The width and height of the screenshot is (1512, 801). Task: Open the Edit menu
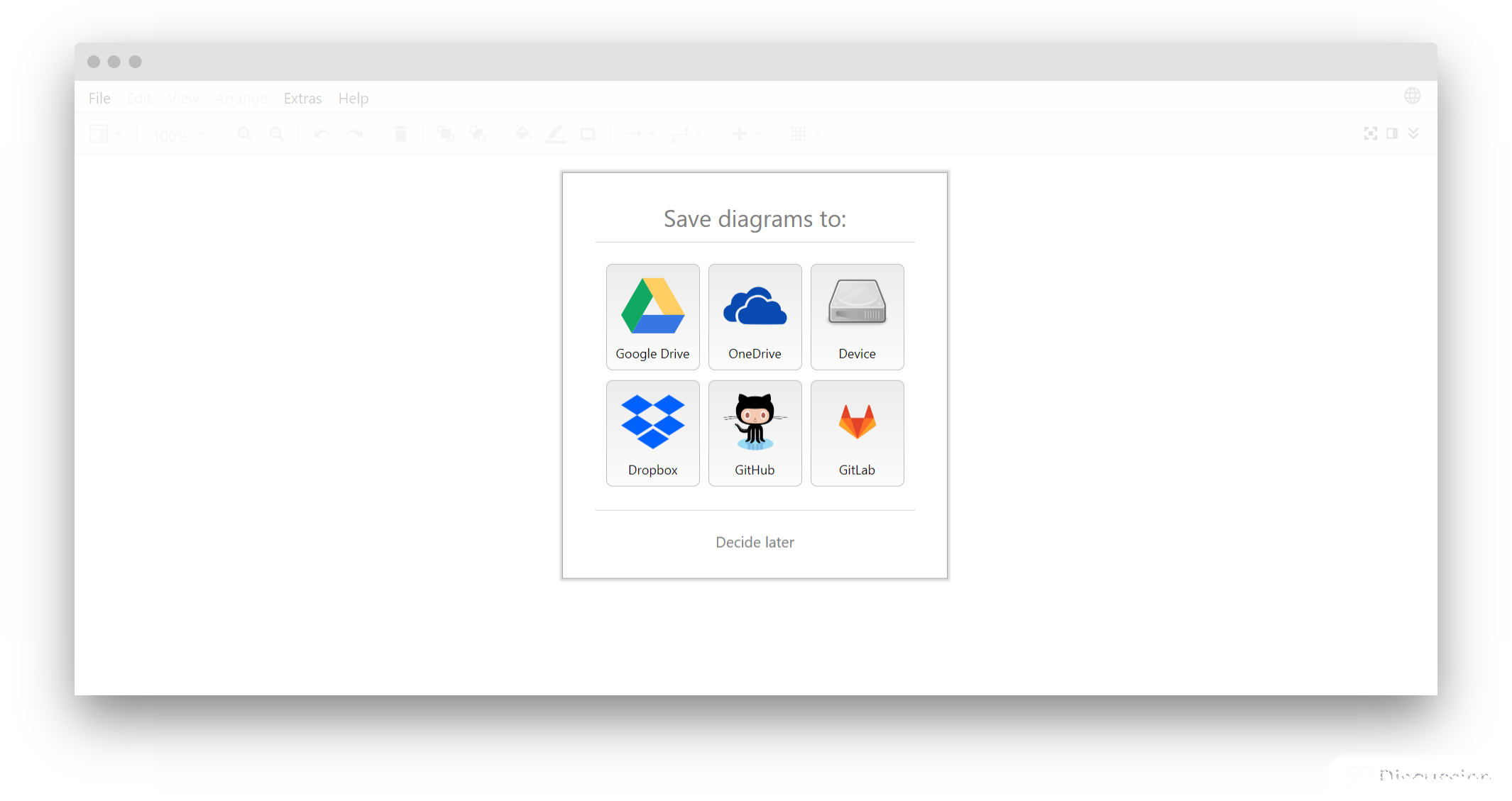tap(139, 98)
